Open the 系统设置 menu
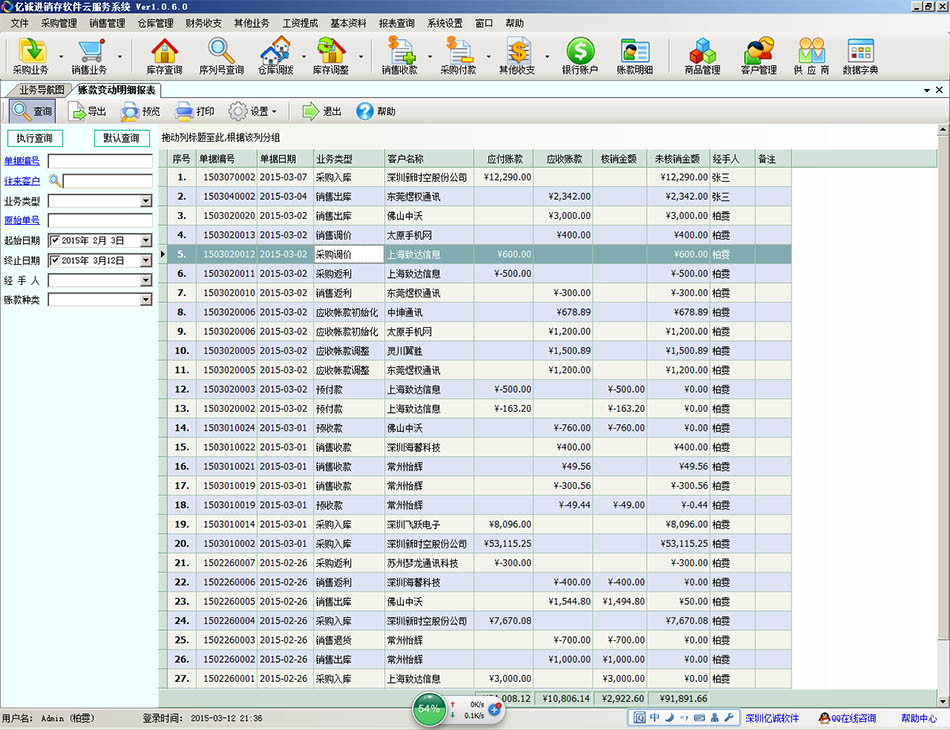 pyautogui.click(x=445, y=23)
